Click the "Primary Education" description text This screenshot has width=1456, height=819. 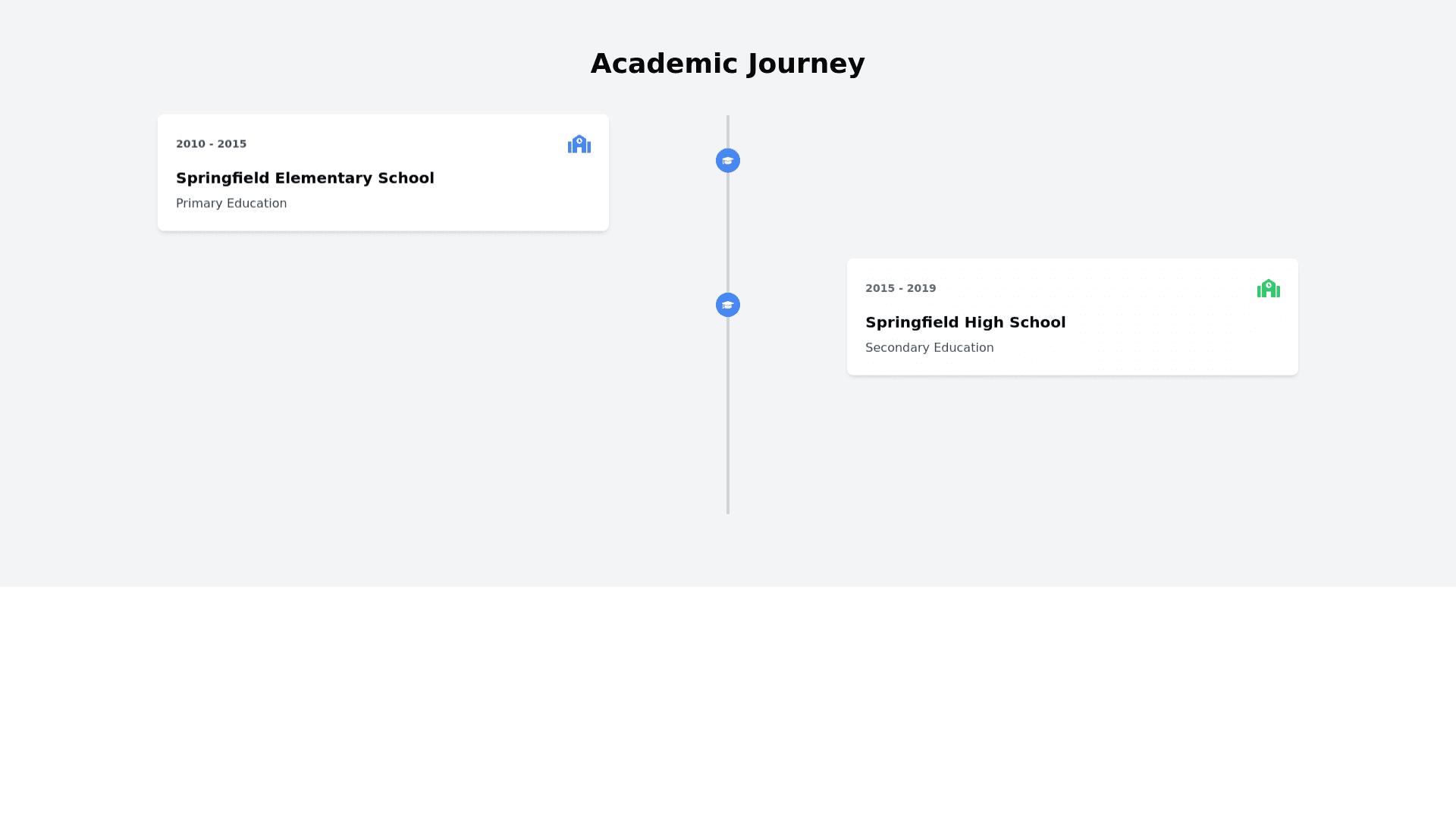tap(231, 203)
